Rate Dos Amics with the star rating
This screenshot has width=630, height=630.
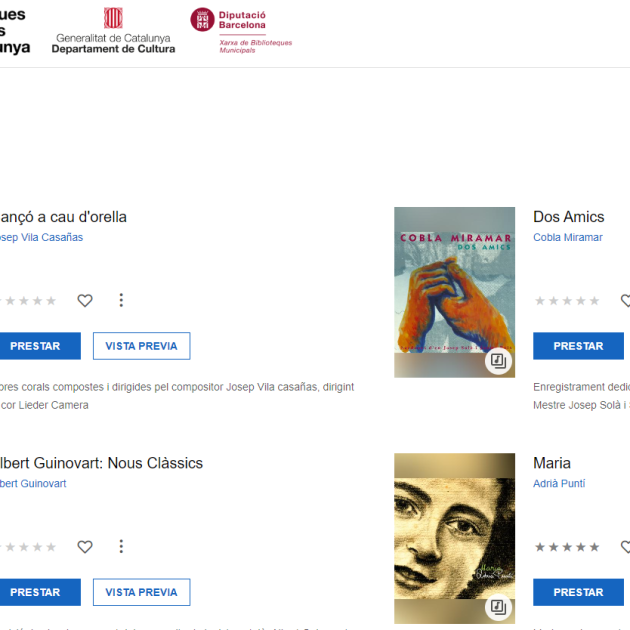tap(567, 301)
